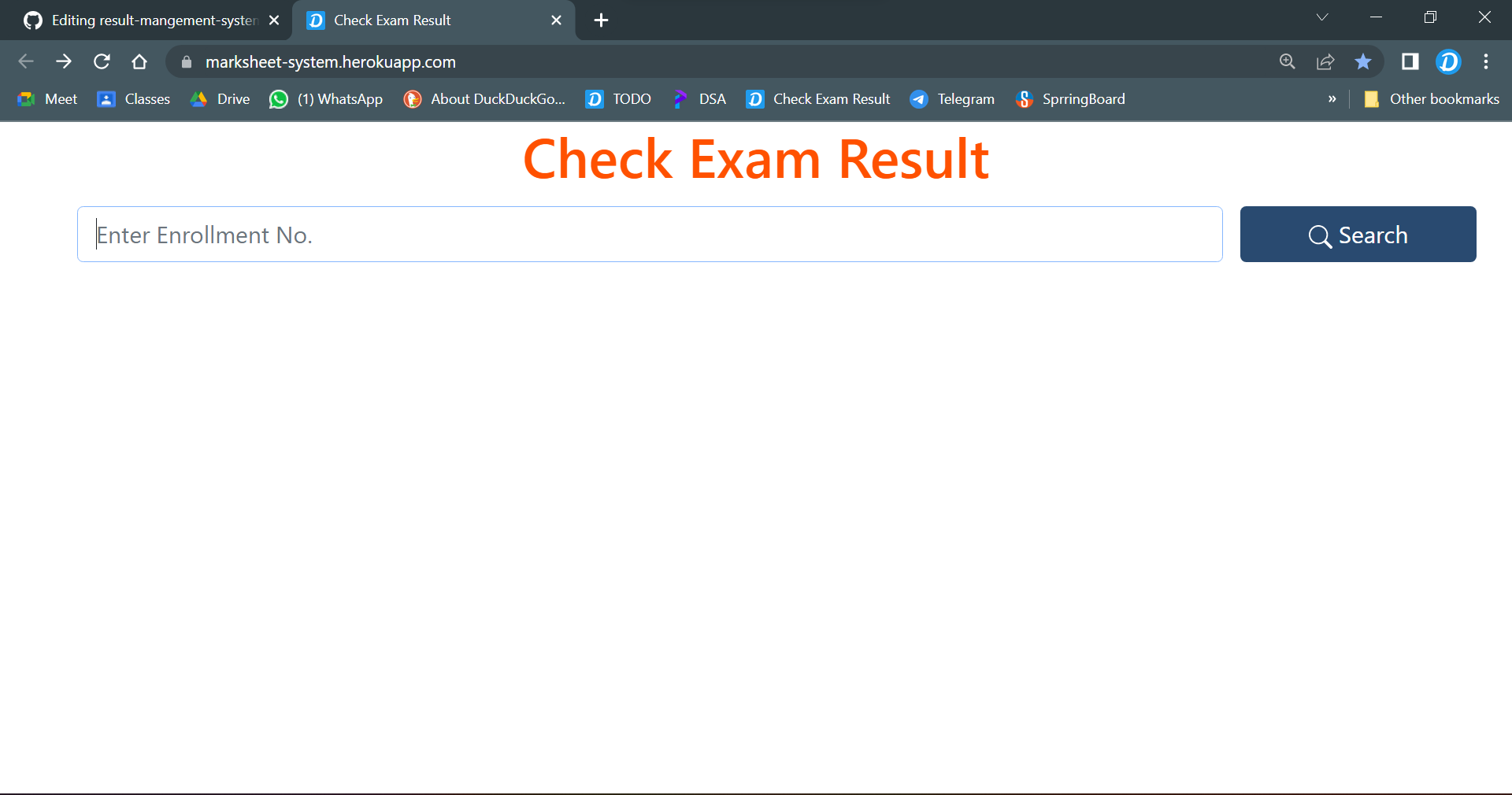View site info via the lock icon
This screenshot has height=795, width=1512.
pyautogui.click(x=187, y=62)
